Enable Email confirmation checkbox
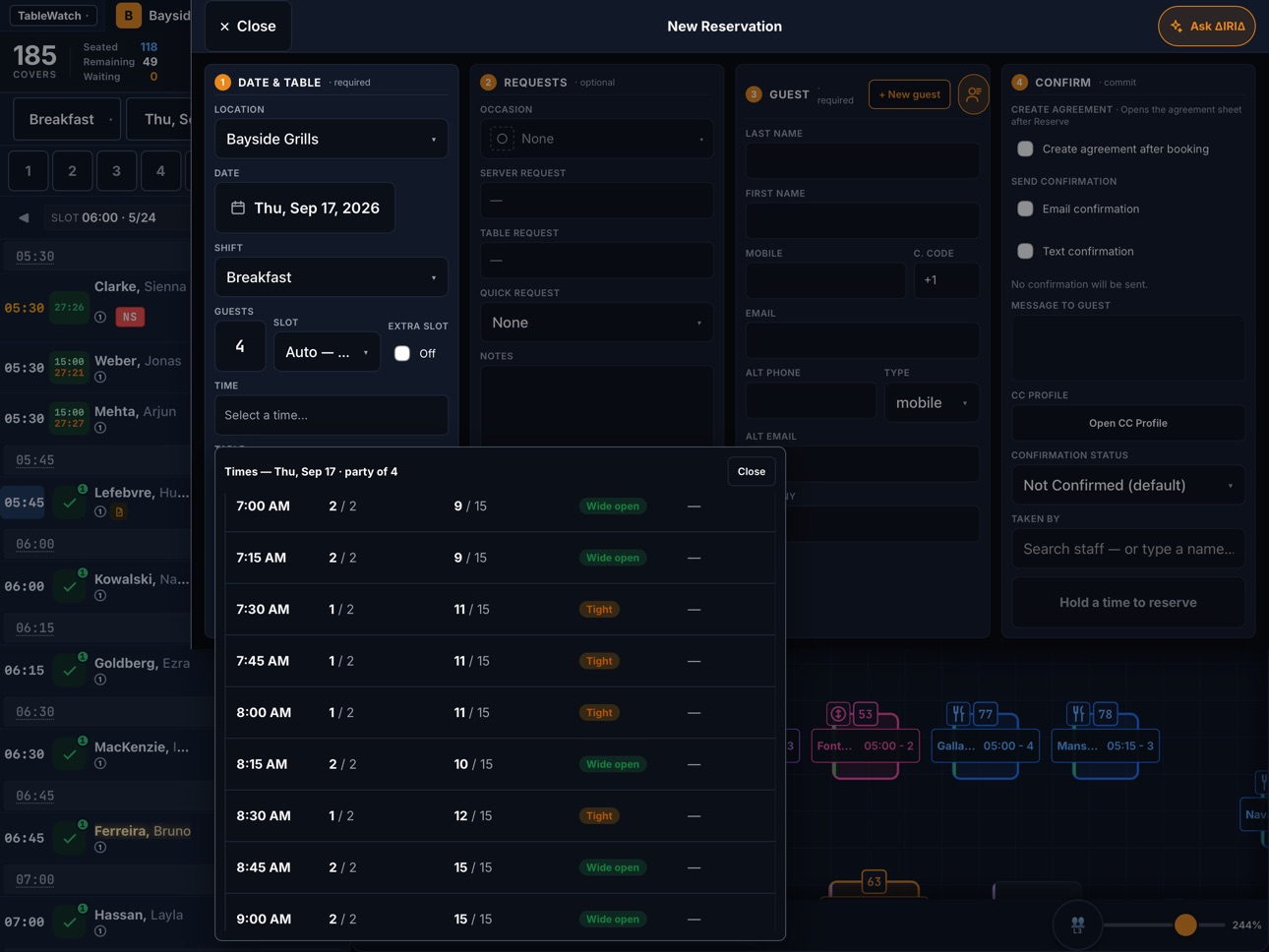This screenshot has height=952, width=1269. coord(1025,208)
